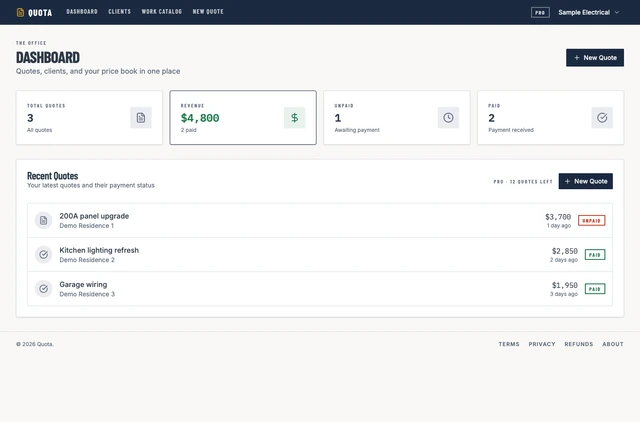This screenshot has height=422, width=640.
Task: Open the Privacy footer link
Action: pyautogui.click(x=542, y=344)
